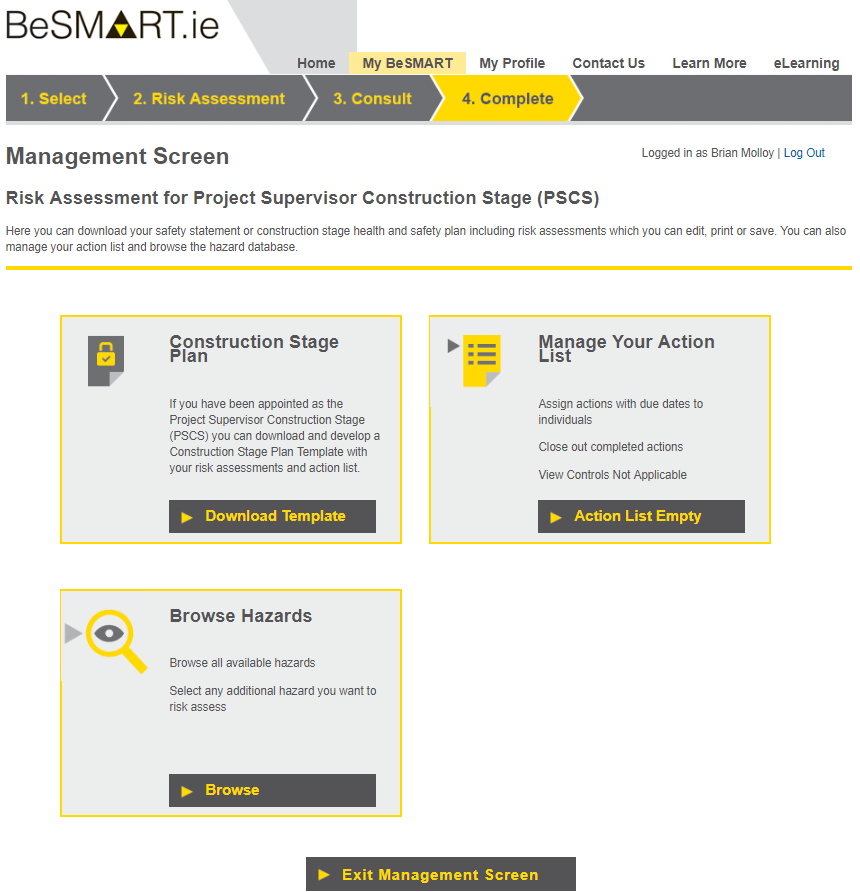Go to My Profile
Screen dimensions: 860x892
point(512,63)
